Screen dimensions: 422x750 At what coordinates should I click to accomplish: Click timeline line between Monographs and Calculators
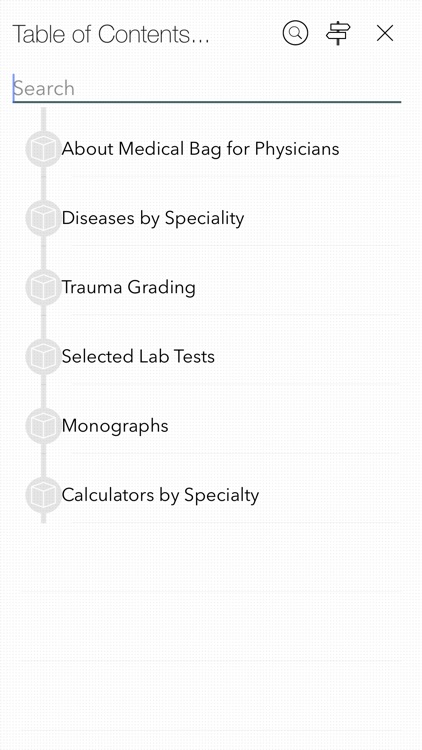[44, 460]
